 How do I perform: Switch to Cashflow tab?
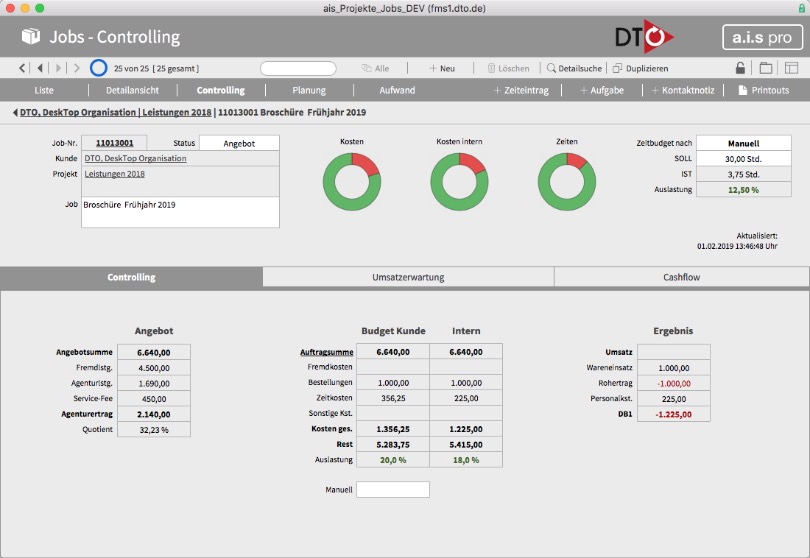(681, 277)
